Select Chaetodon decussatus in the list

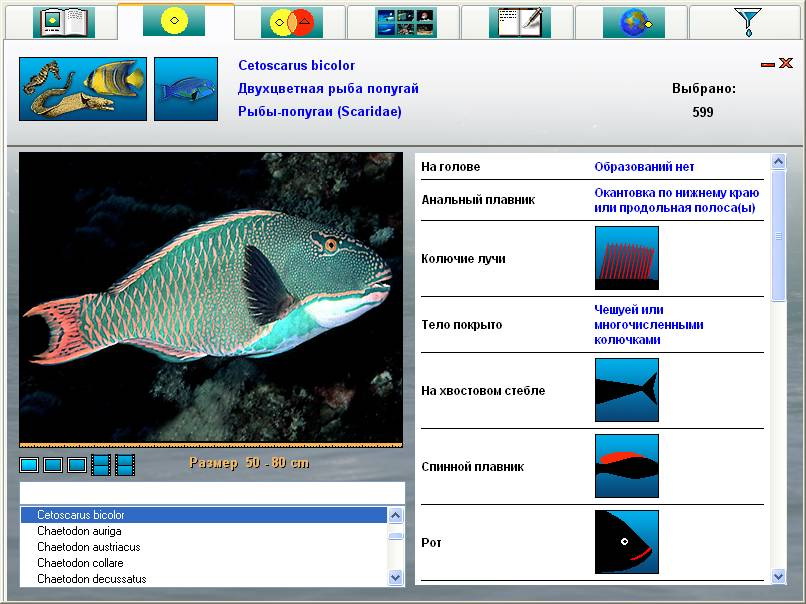(x=204, y=579)
